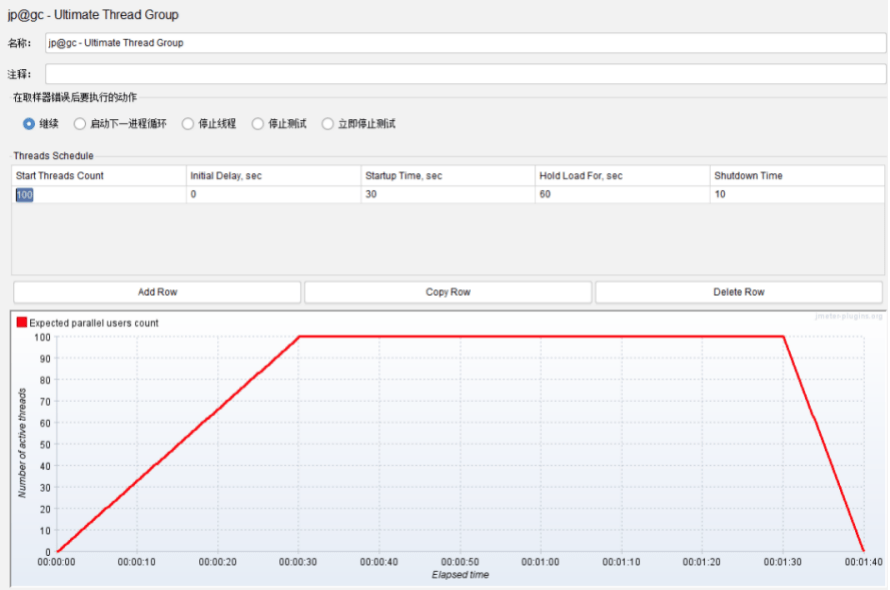Select the Hold Load For cell 60
Image resolution: width=890 pixels, height=590 pixels.
[622, 194]
